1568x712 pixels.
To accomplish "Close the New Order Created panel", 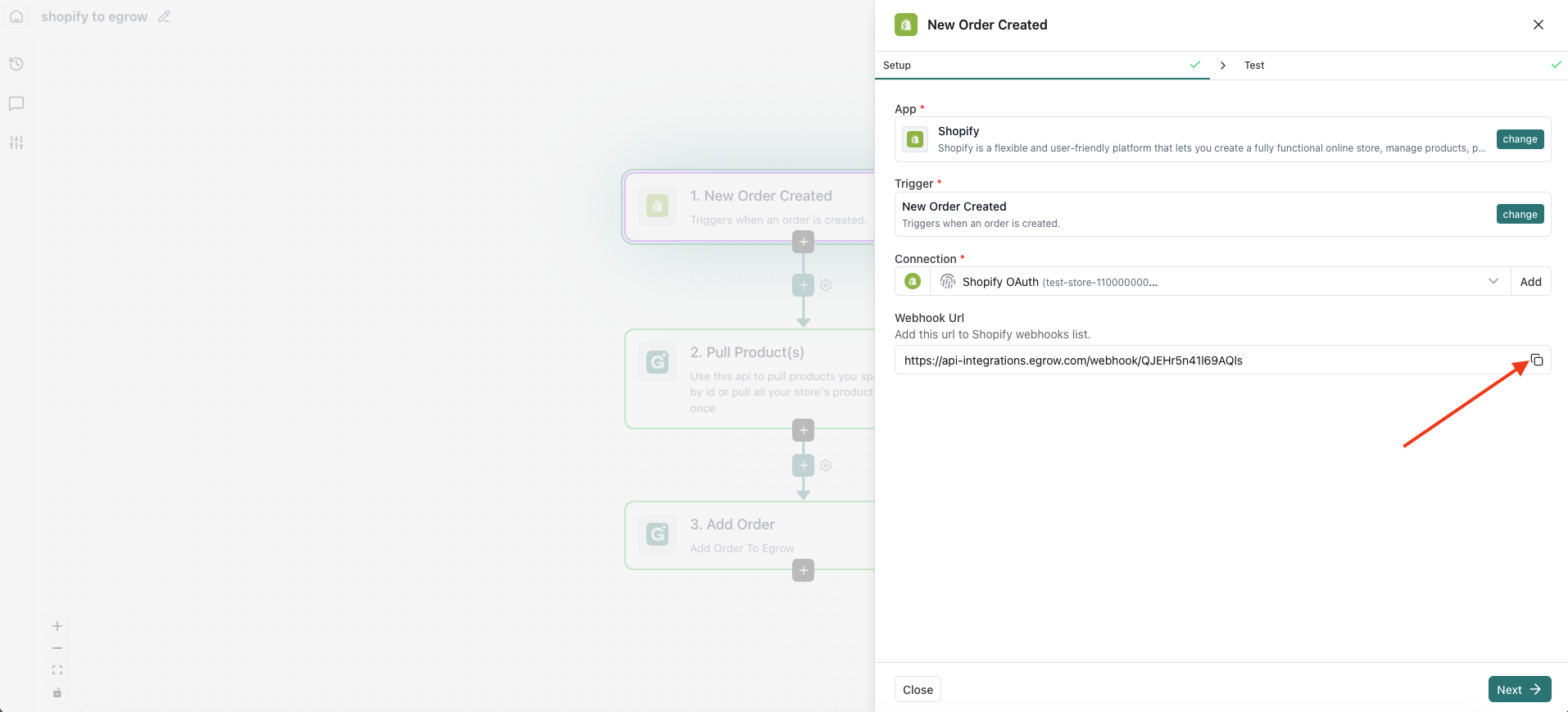I will [1538, 25].
